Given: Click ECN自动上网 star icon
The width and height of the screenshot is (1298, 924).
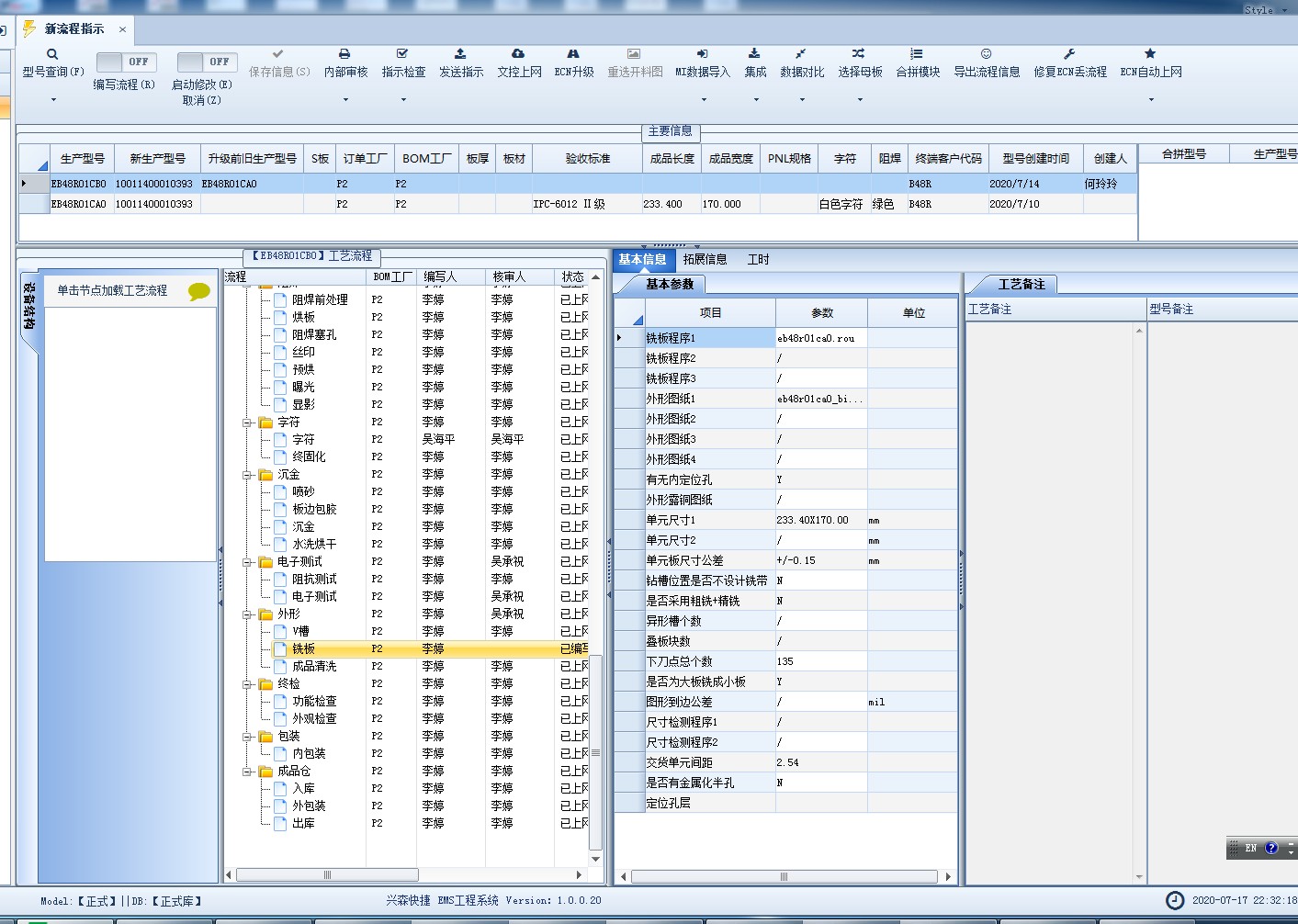Looking at the screenshot, I should [1150, 54].
